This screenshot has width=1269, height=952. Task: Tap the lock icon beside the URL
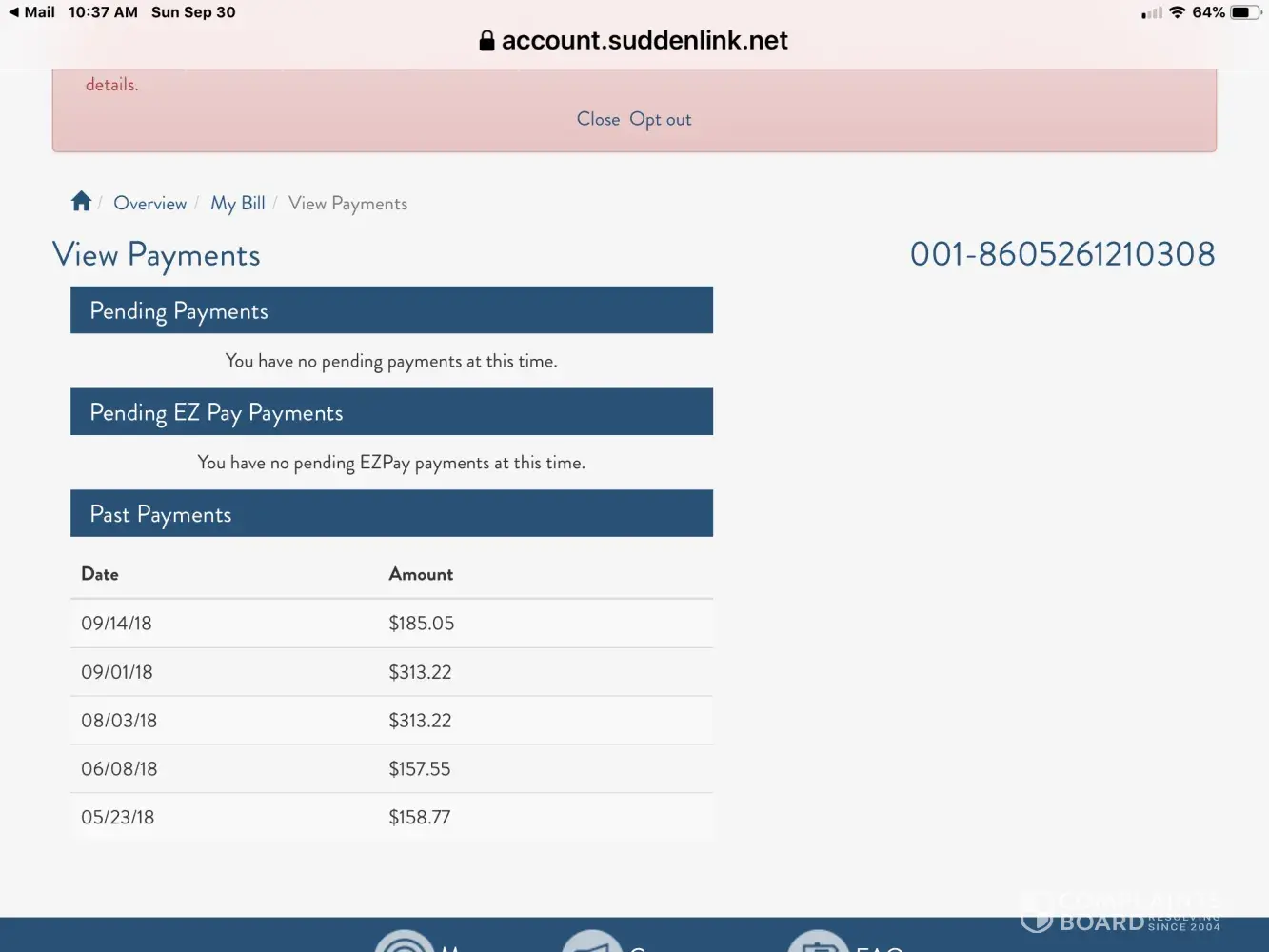[486, 40]
